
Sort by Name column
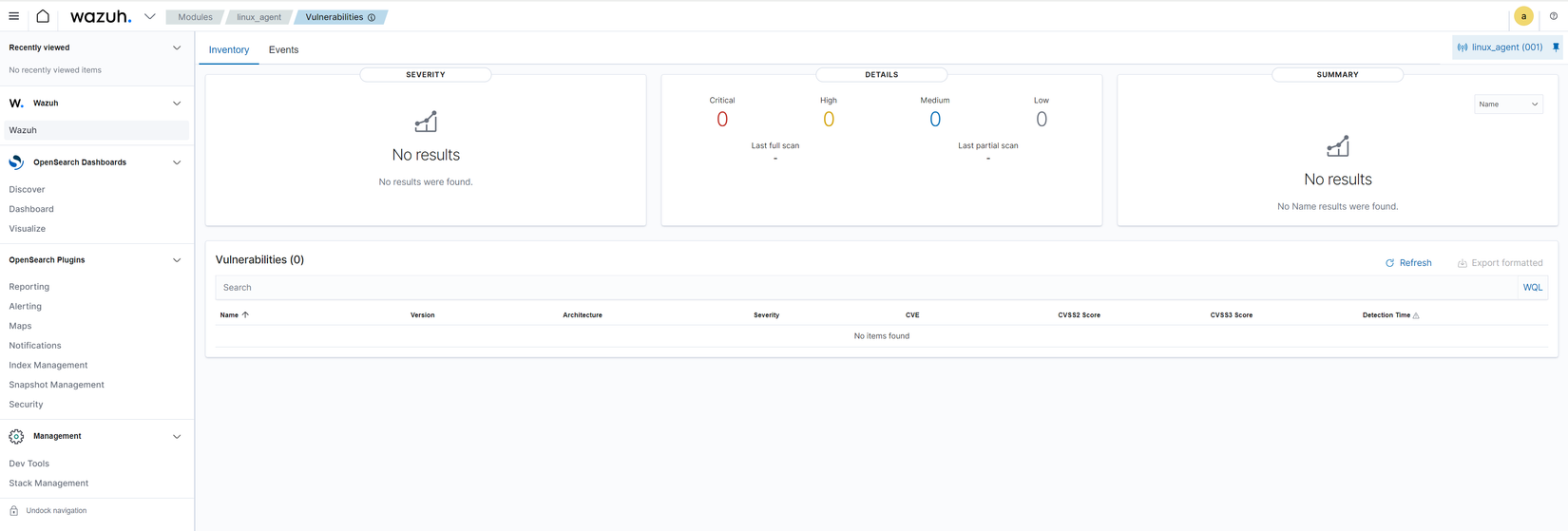pos(234,315)
